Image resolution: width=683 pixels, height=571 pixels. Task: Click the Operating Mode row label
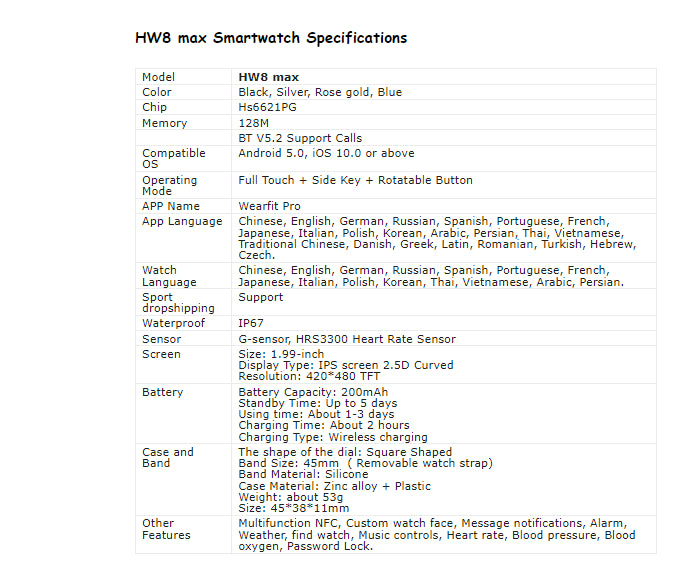click(x=169, y=186)
